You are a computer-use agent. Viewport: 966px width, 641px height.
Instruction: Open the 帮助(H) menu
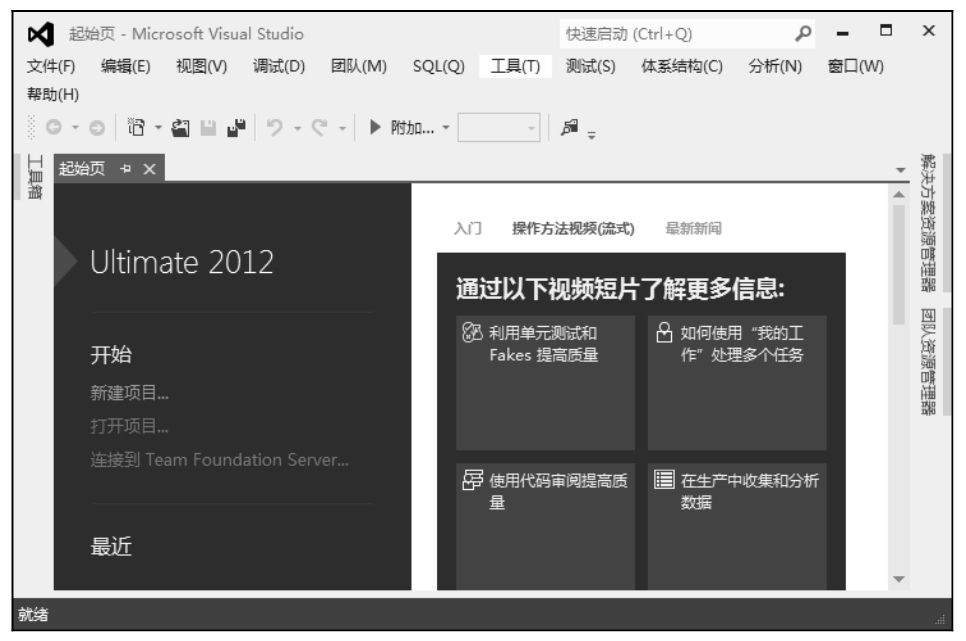52,94
